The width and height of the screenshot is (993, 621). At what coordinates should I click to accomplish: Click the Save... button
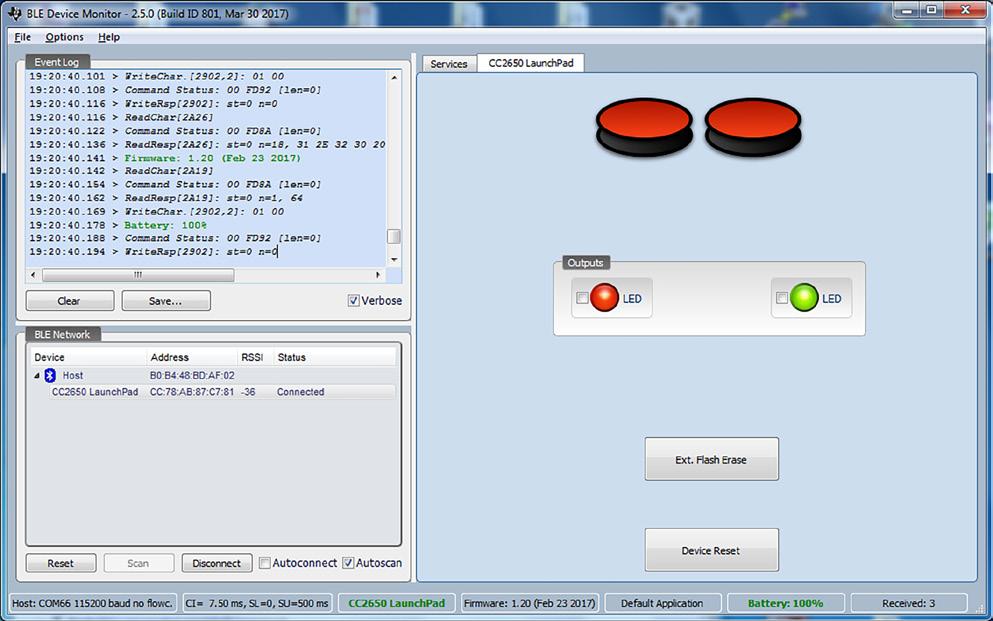[166, 301]
